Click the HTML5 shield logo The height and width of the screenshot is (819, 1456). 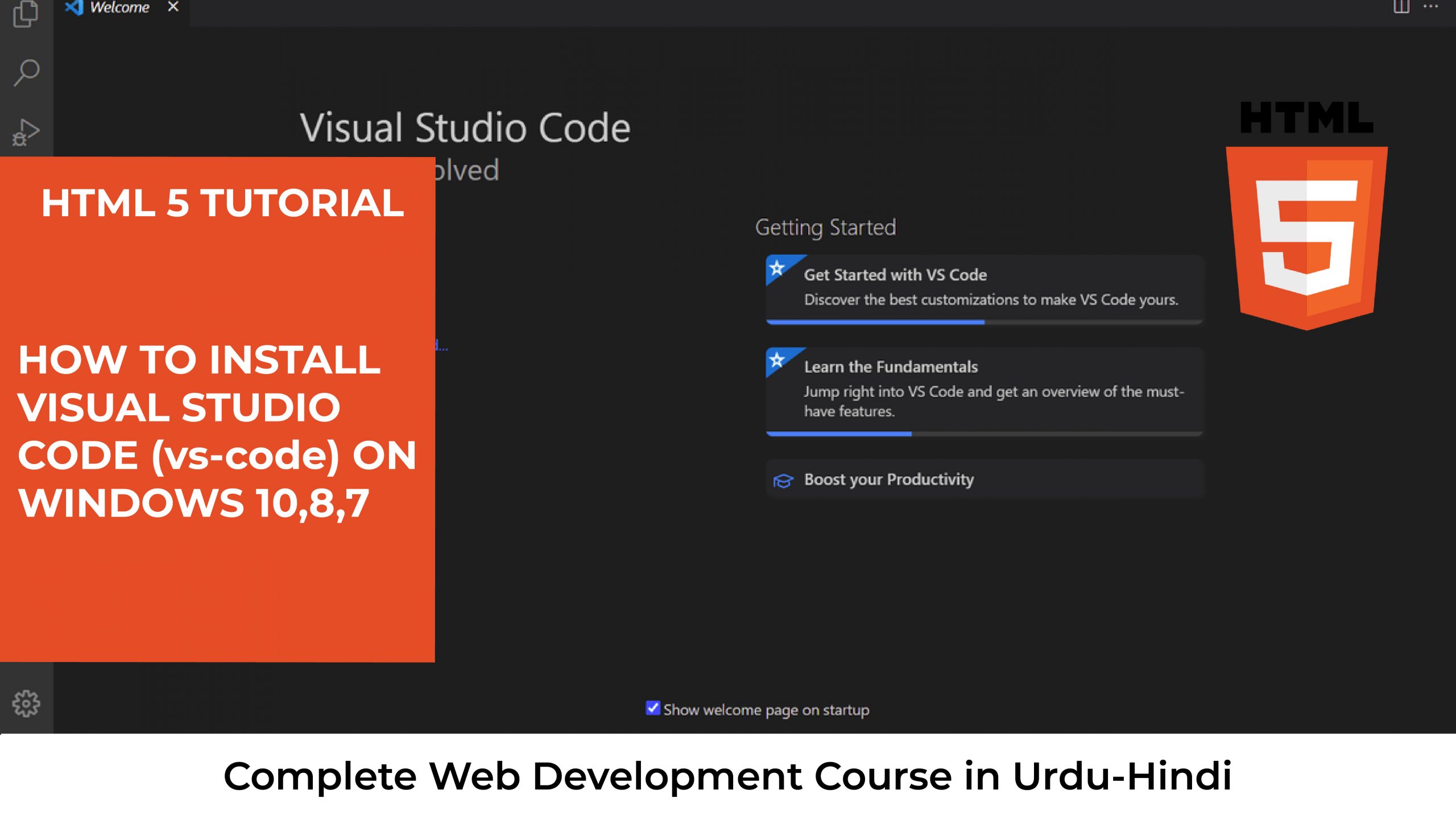click(1306, 238)
